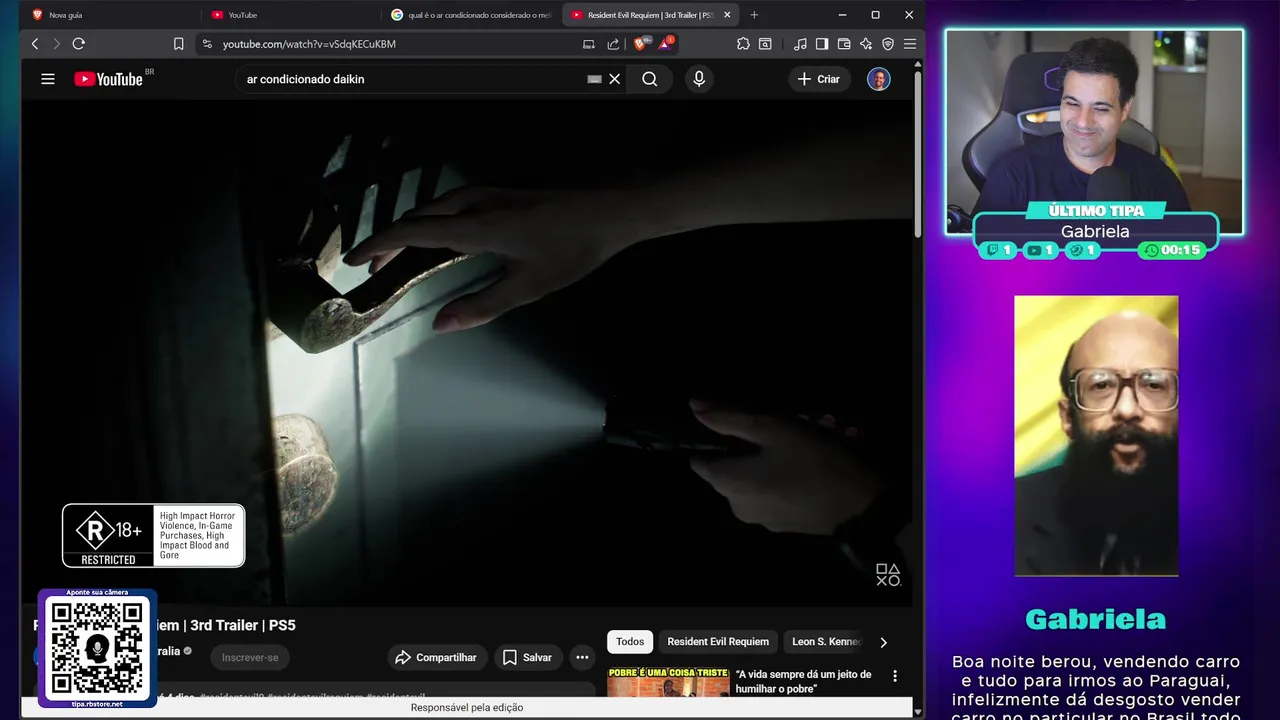The width and height of the screenshot is (1280, 720).
Task: Click the 'Criar' create button
Action: coord(819,79)
